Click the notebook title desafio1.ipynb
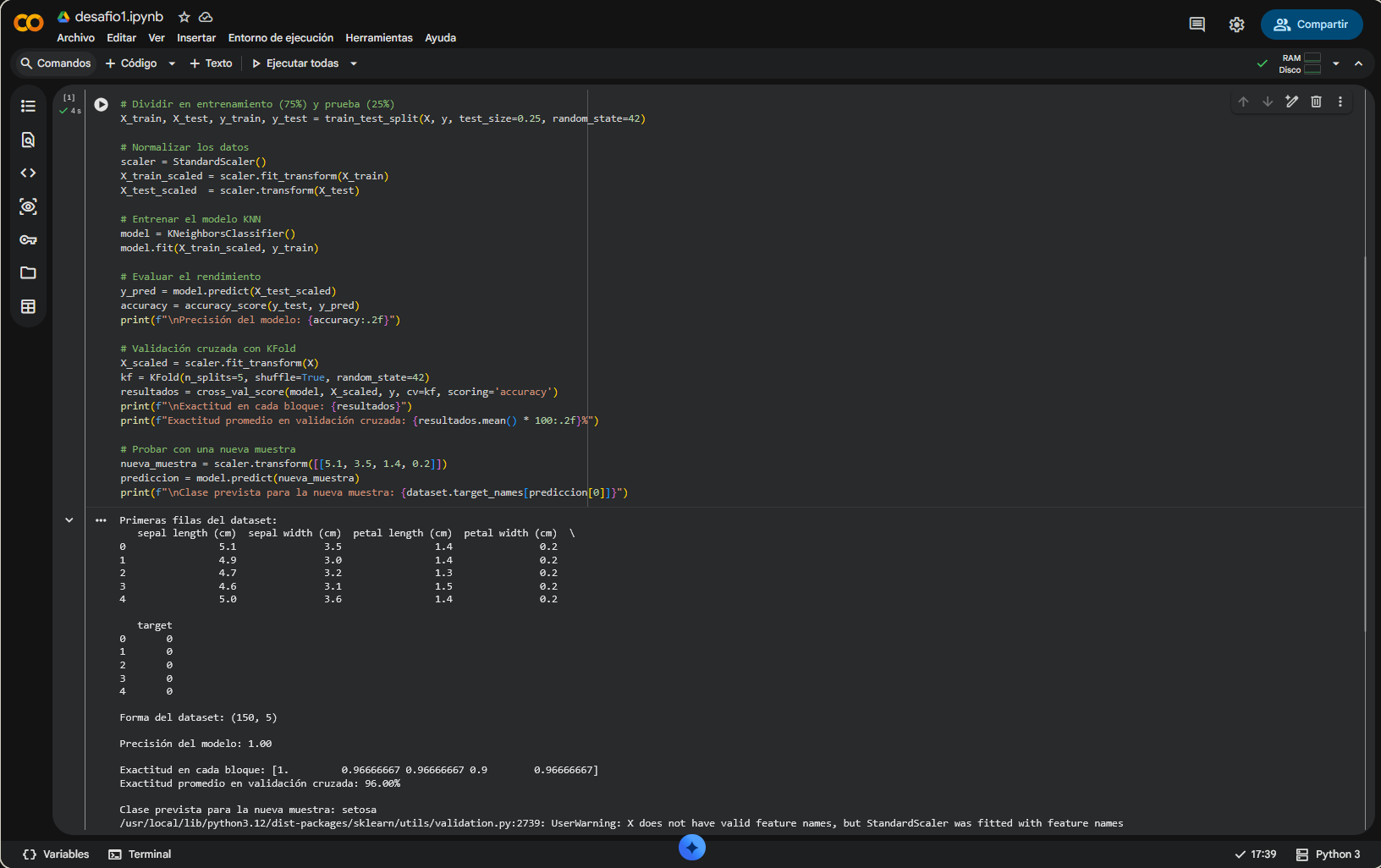 (119, 17)
